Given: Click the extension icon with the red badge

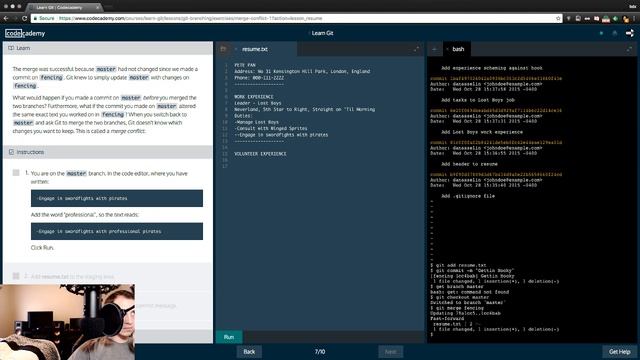Looking at the screenshot, I should pyautogui.click(x=606, y=18).
